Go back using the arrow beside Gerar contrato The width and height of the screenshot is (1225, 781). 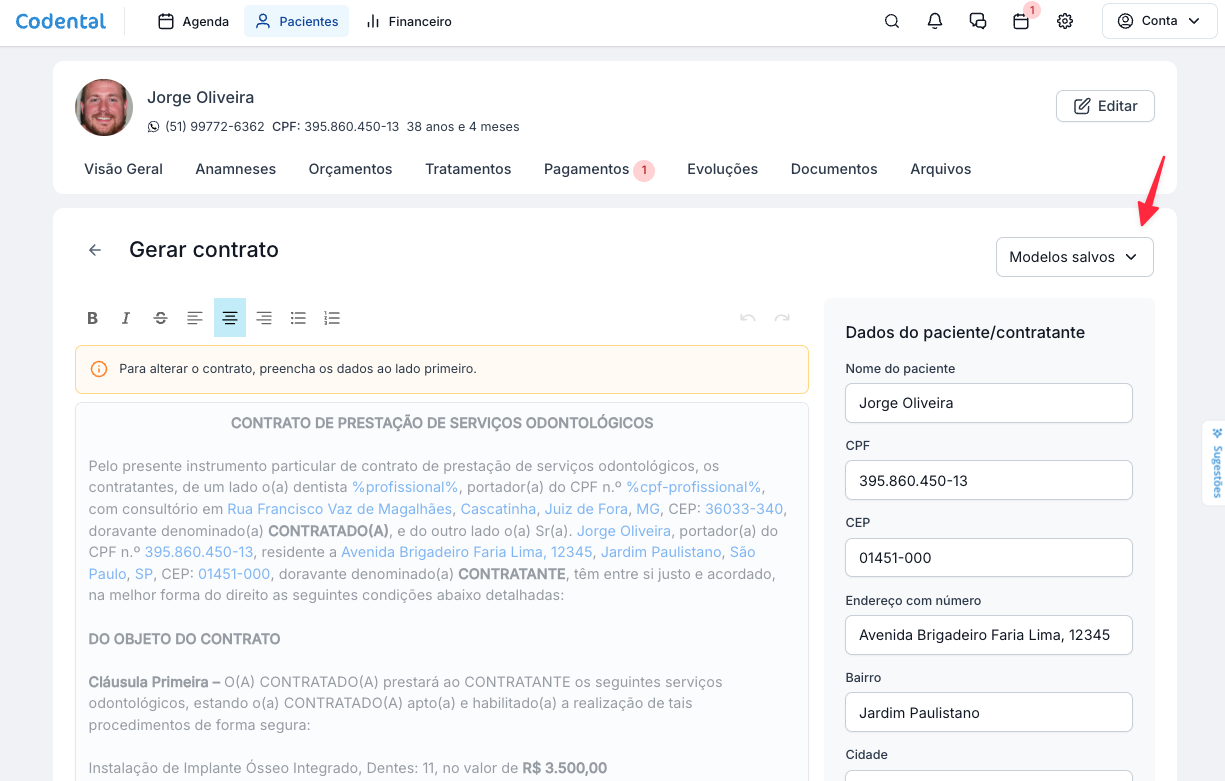(95, 250)
